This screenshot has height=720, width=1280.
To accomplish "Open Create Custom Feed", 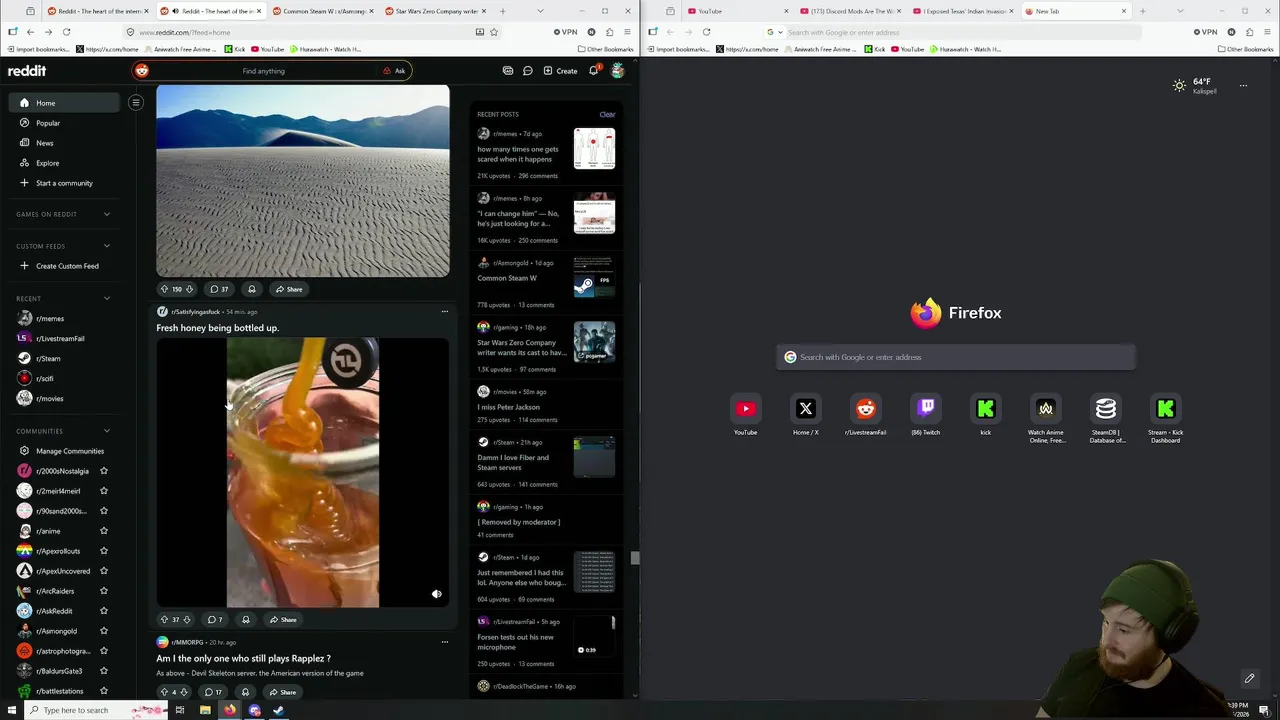I will click(x=66, y=266).
